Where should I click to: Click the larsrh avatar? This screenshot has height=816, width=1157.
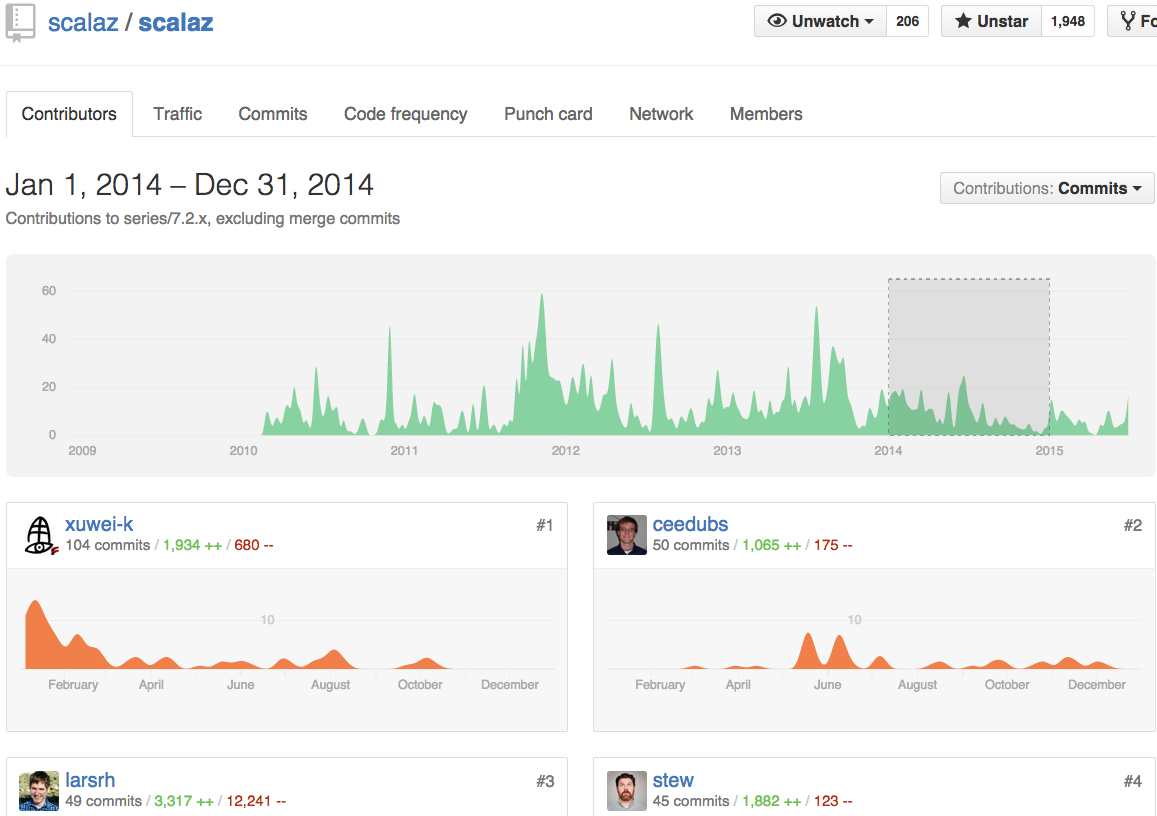click(x=39, y=791)
